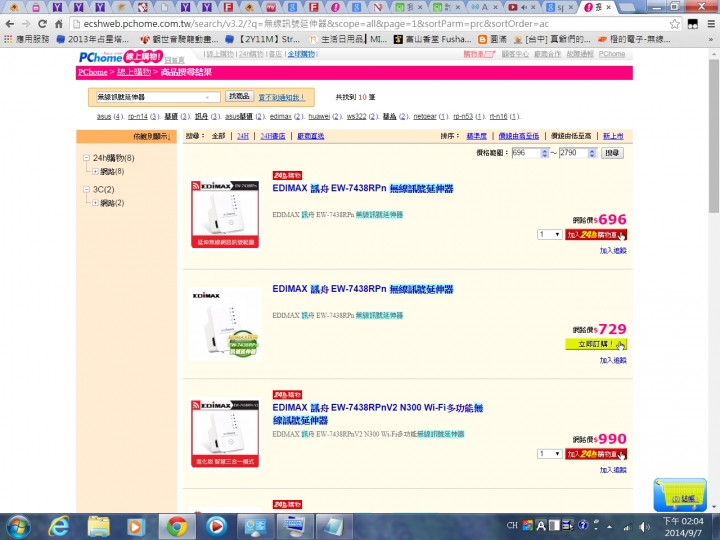Select the 廠商直送 filter tab

[310, 136]
